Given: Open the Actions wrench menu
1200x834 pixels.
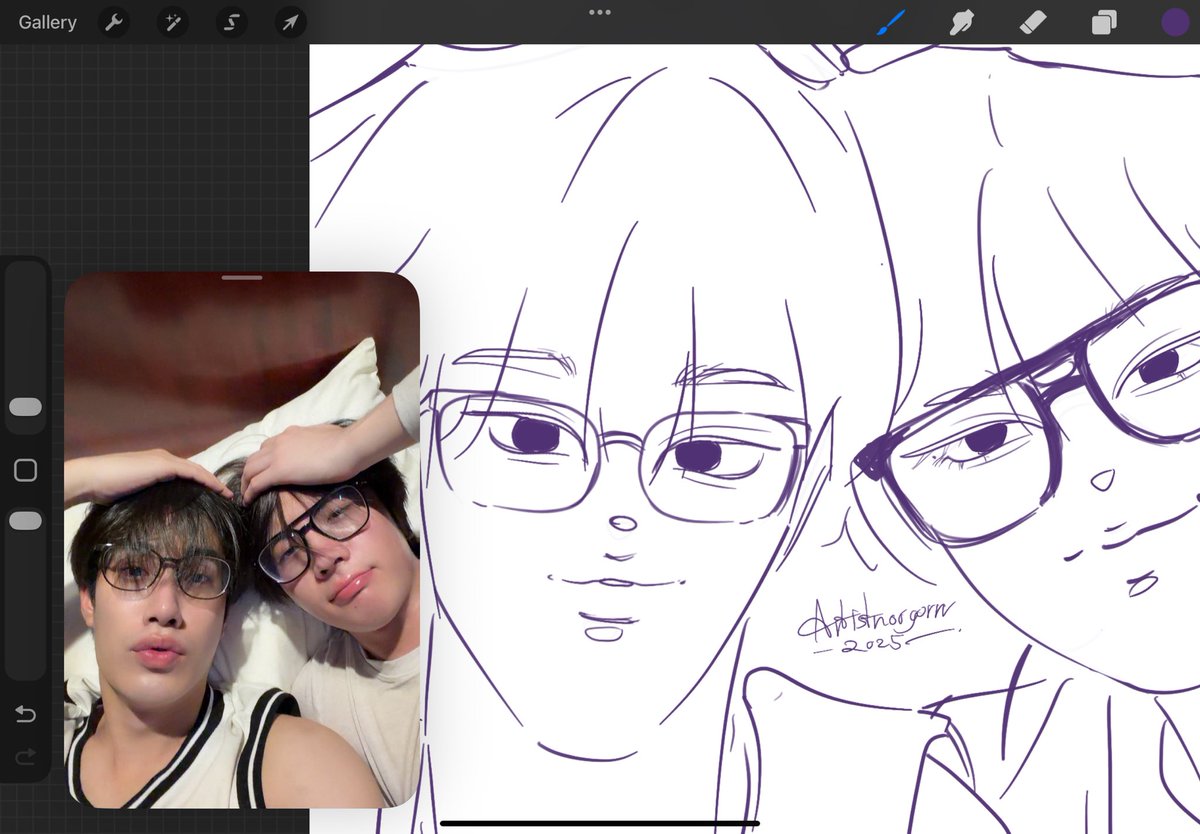Looking at the screenshot, I should point(114,22).
